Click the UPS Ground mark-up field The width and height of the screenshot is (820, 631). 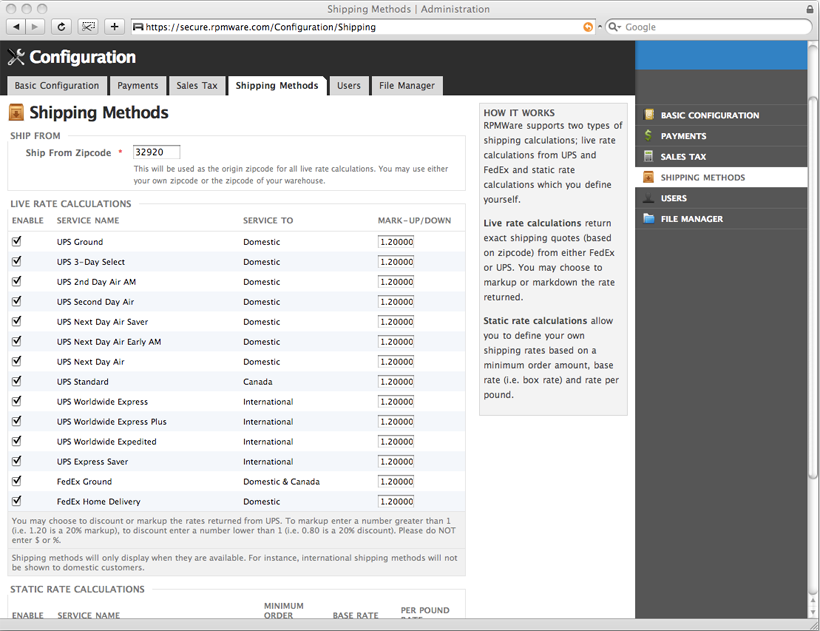396,242
